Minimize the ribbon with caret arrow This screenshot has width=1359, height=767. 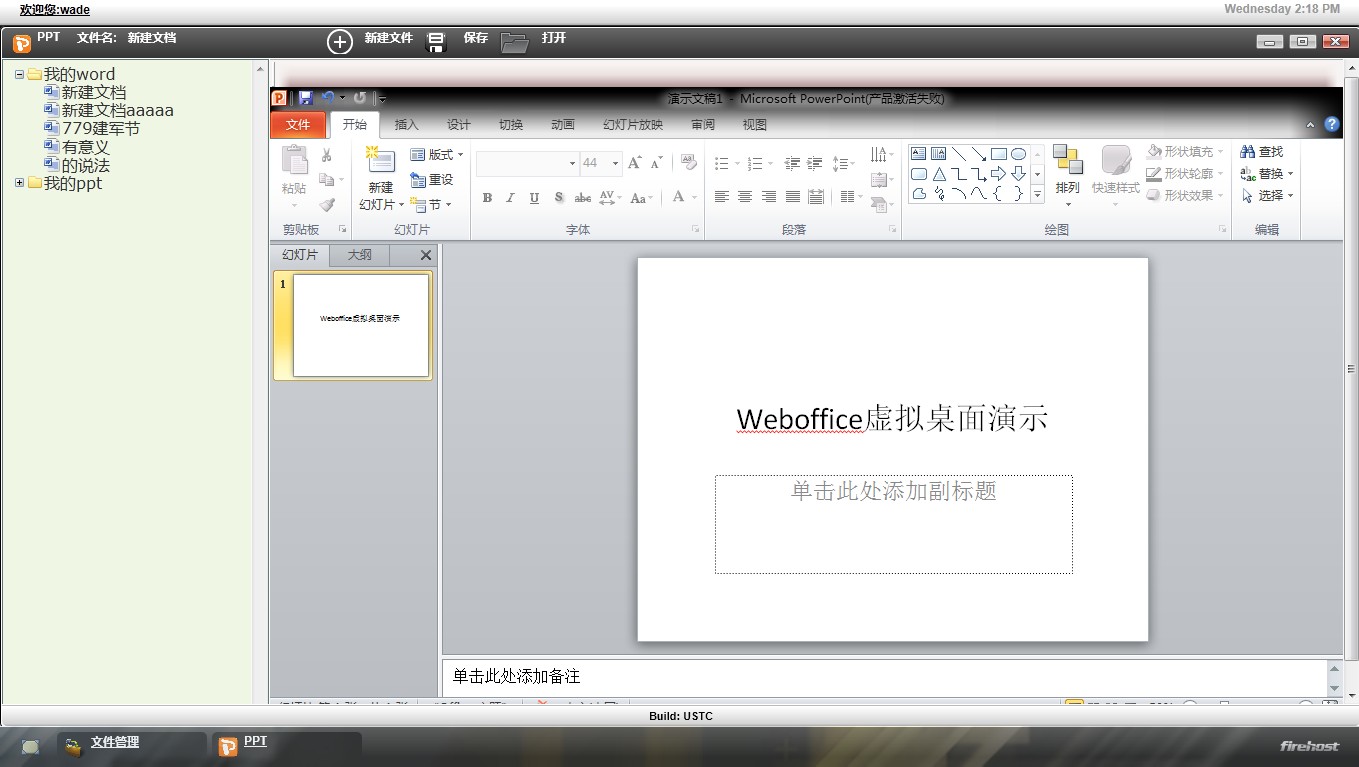[1311, 126]
